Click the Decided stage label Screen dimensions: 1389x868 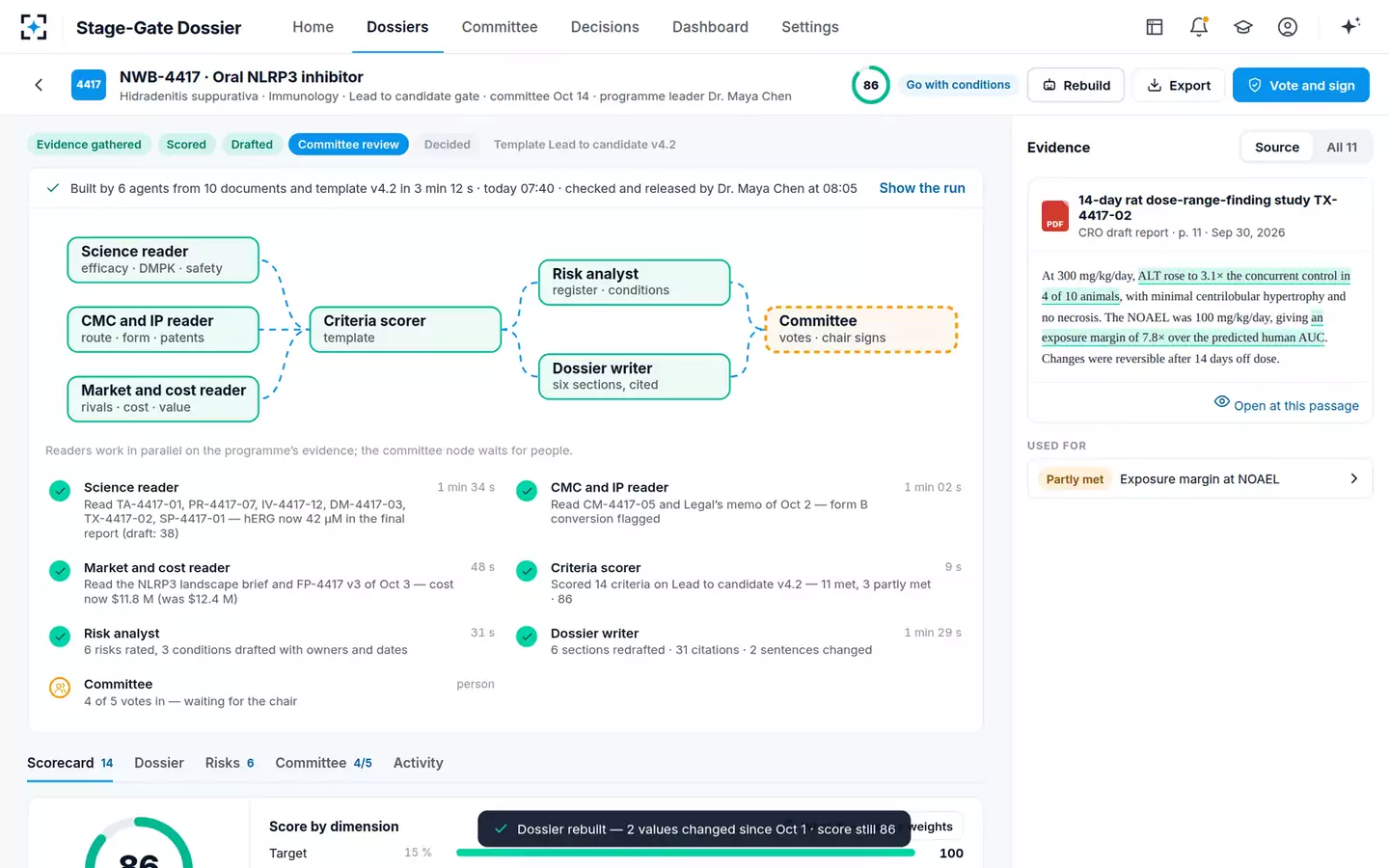(448, 145)
